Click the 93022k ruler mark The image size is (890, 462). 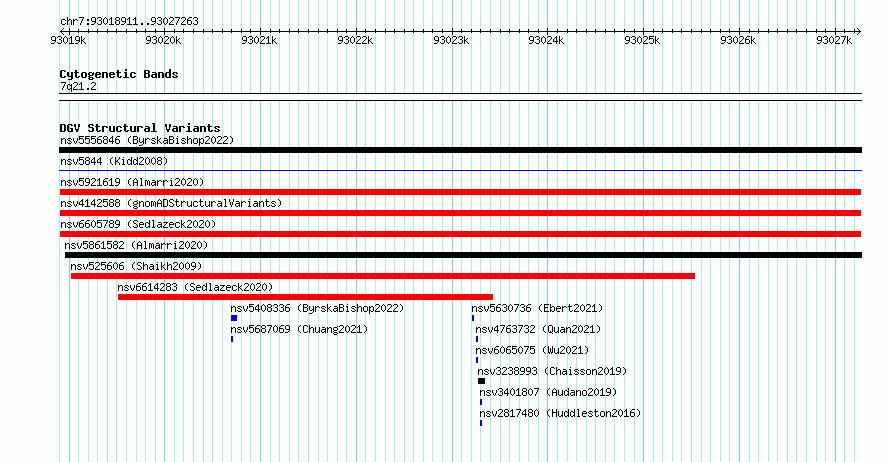coord(355,40)
